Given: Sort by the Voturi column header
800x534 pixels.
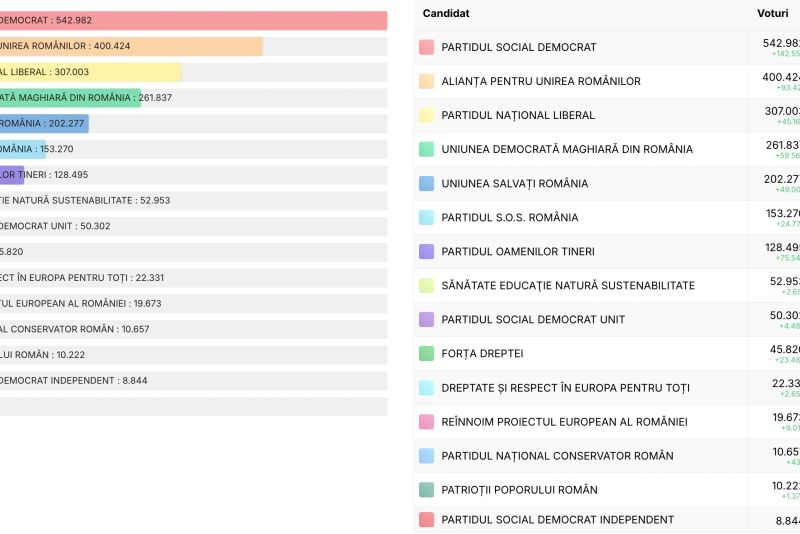Looking at the screenshot, I should 773,13.
